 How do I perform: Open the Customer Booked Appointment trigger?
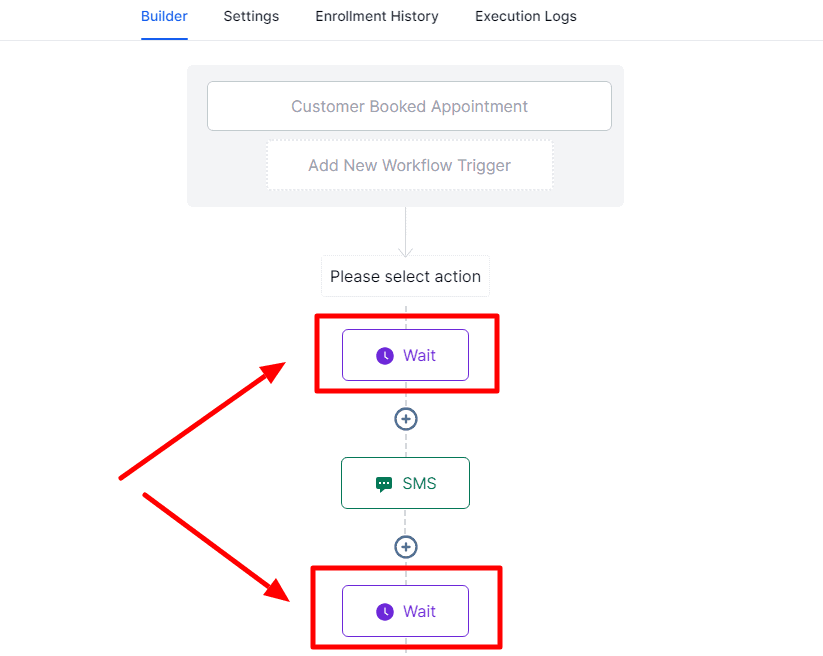tap(409, 106)
